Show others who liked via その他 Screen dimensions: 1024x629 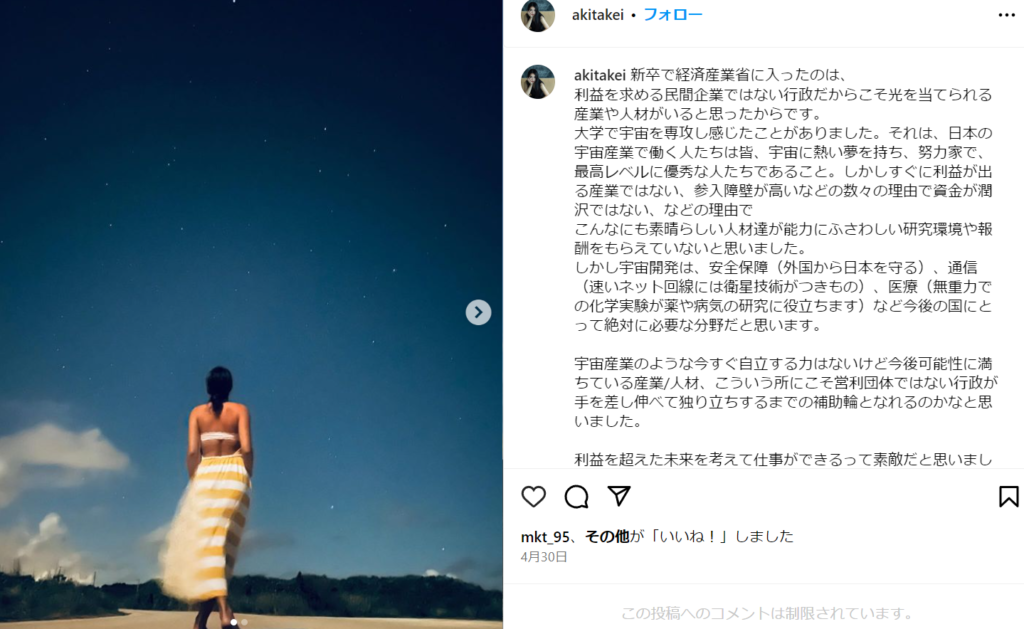tap(607, 536)
